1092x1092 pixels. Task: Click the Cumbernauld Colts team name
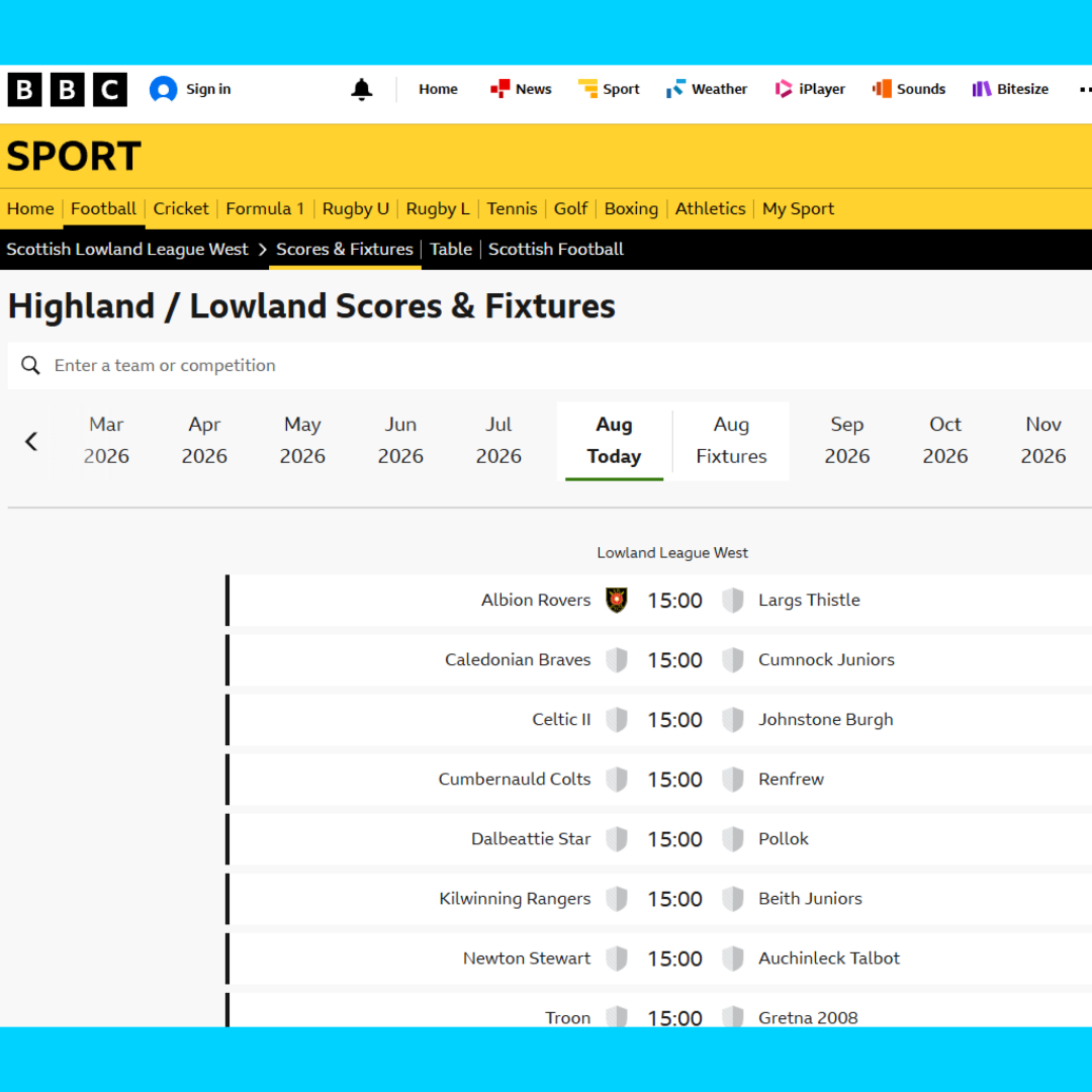coord(514,779)
